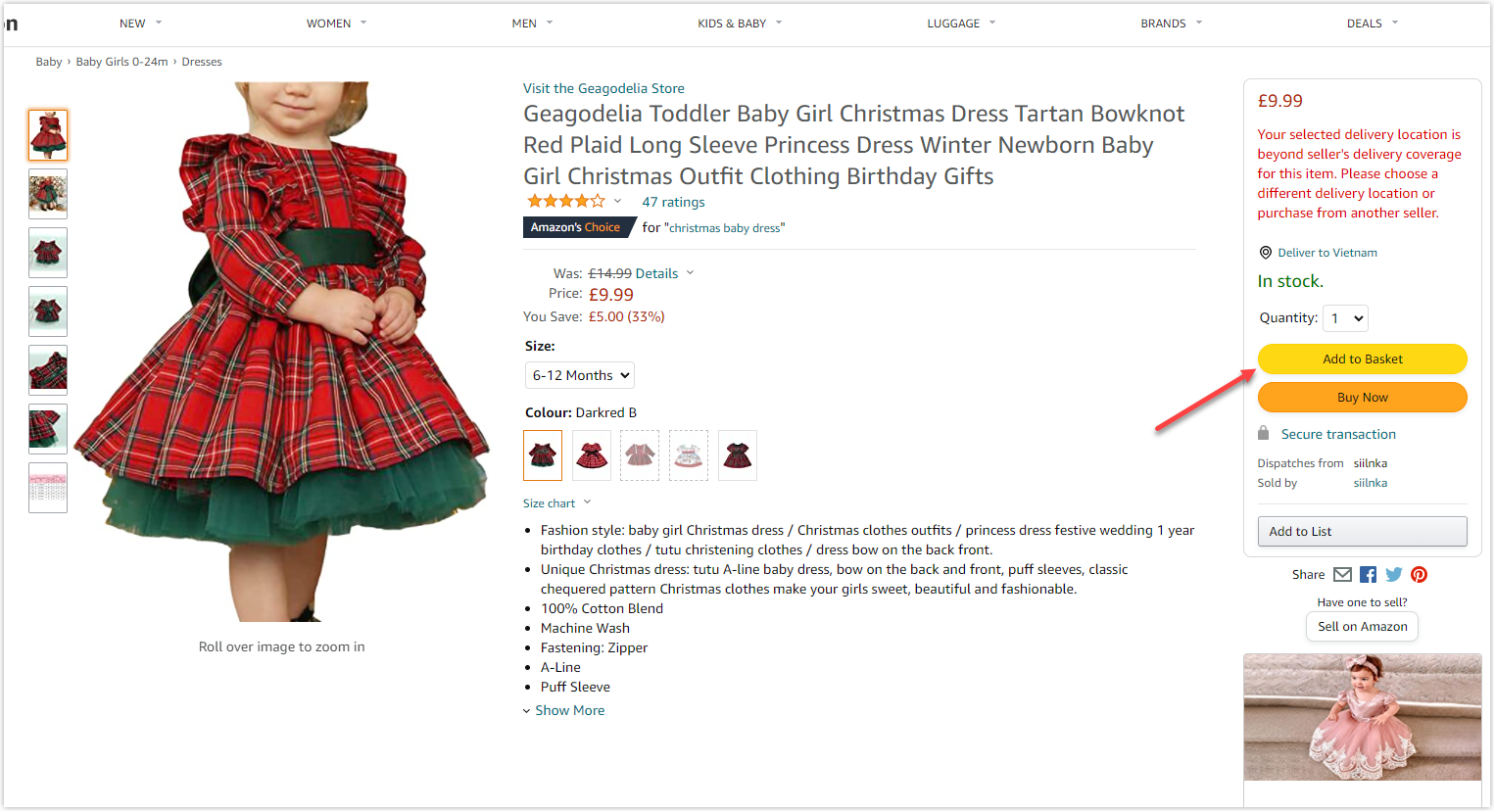Share product on Pinterest
This screenshot has height=812, width=1495.
tap(1419, 575)
